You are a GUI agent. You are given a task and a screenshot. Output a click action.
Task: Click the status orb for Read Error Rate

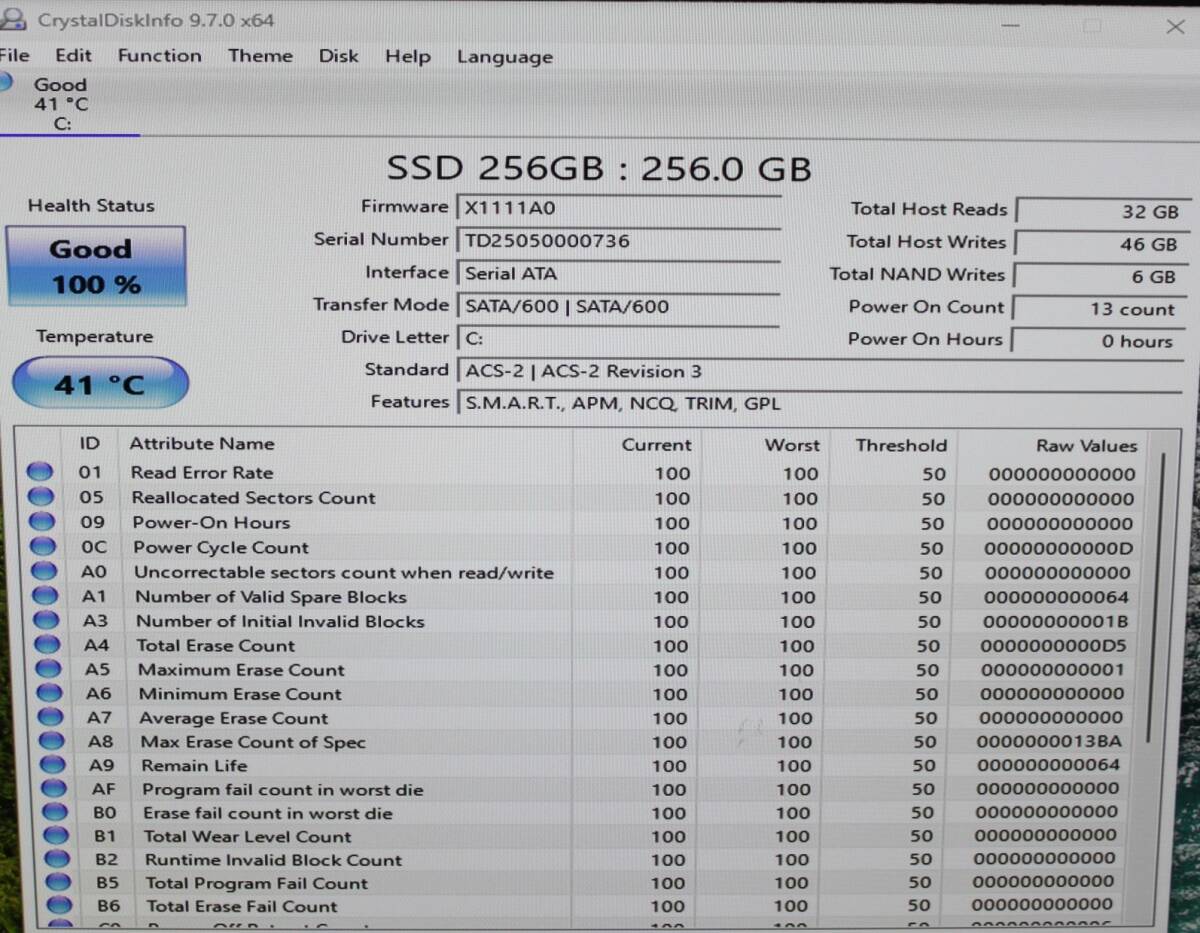coord(40,471)
